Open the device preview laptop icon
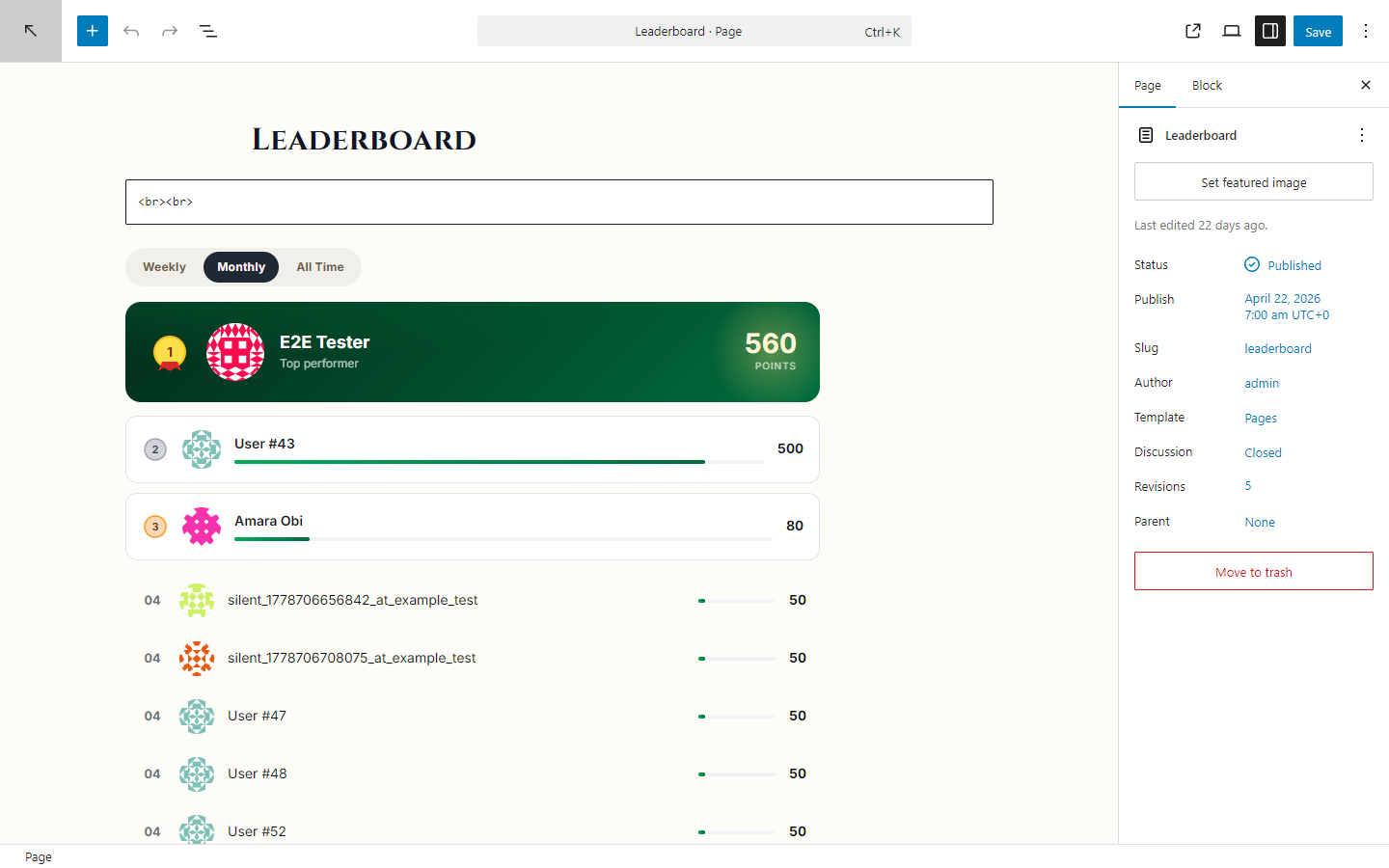Image resolution: width=1389 pixels, height=868 pixels. pos(1232,31)
